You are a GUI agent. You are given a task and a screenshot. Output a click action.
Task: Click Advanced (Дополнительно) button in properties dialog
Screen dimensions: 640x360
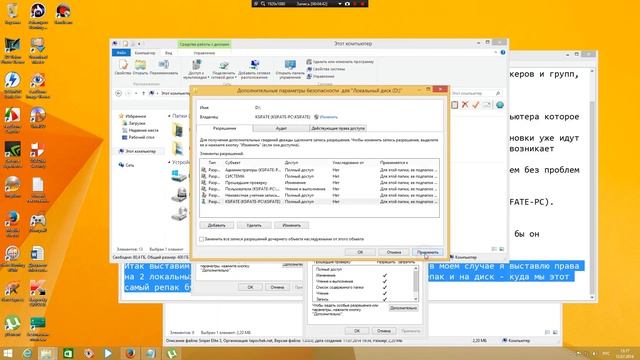point(403,308)
